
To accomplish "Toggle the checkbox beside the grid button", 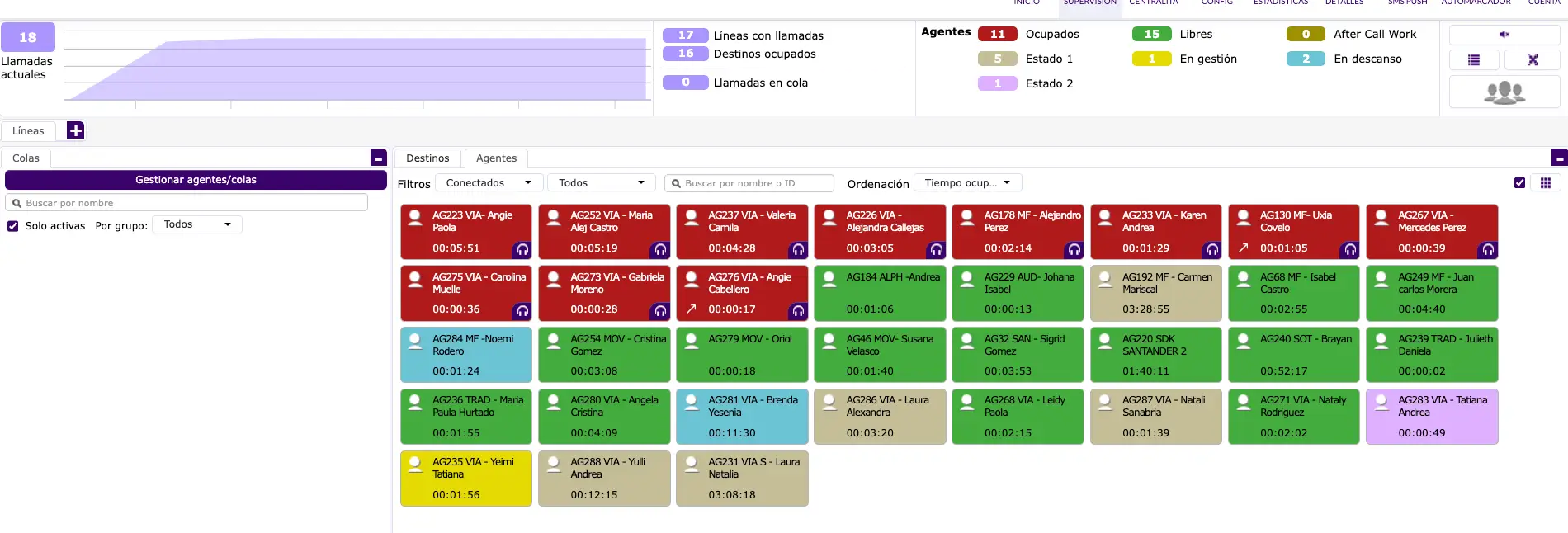I will (x=1519, y=183).
